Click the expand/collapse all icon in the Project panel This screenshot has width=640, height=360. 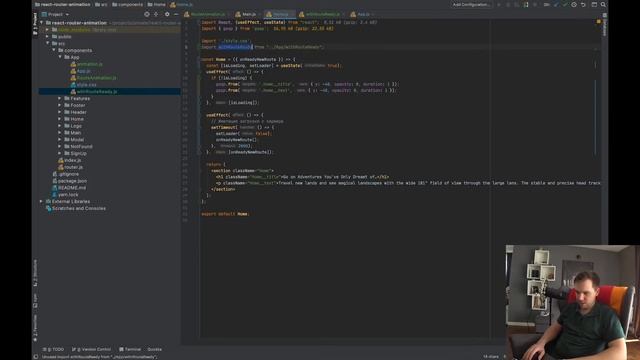156,14
